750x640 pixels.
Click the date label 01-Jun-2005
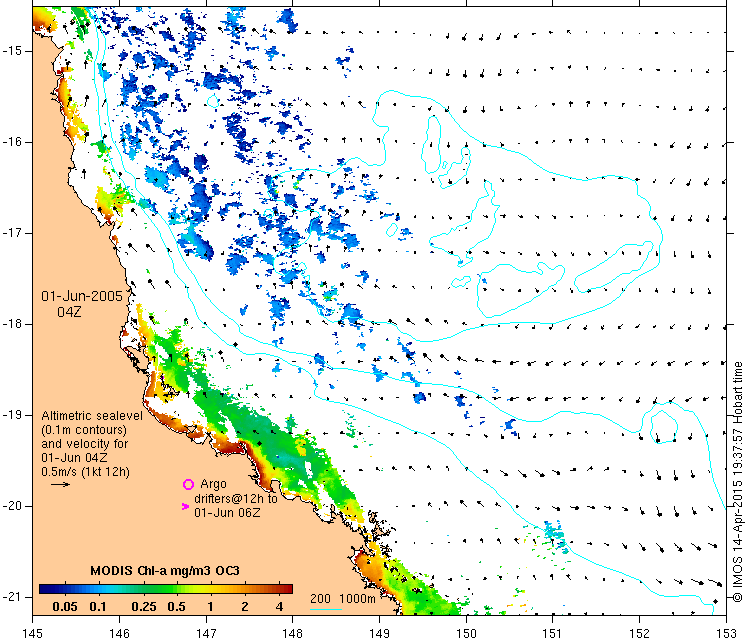82,296
